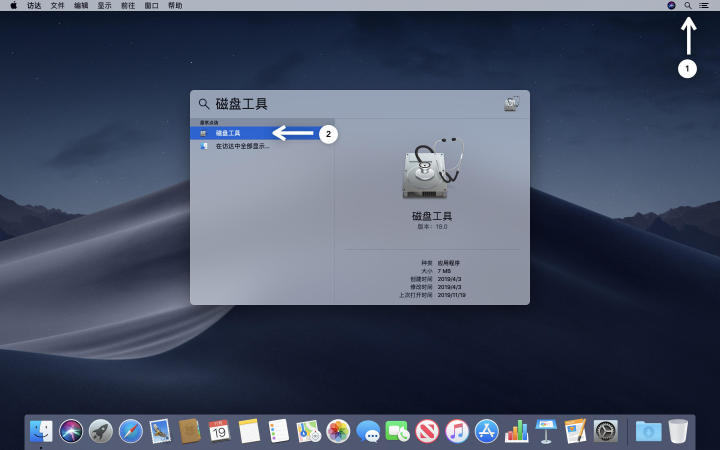Open News from the Dock

coord(427,432)
